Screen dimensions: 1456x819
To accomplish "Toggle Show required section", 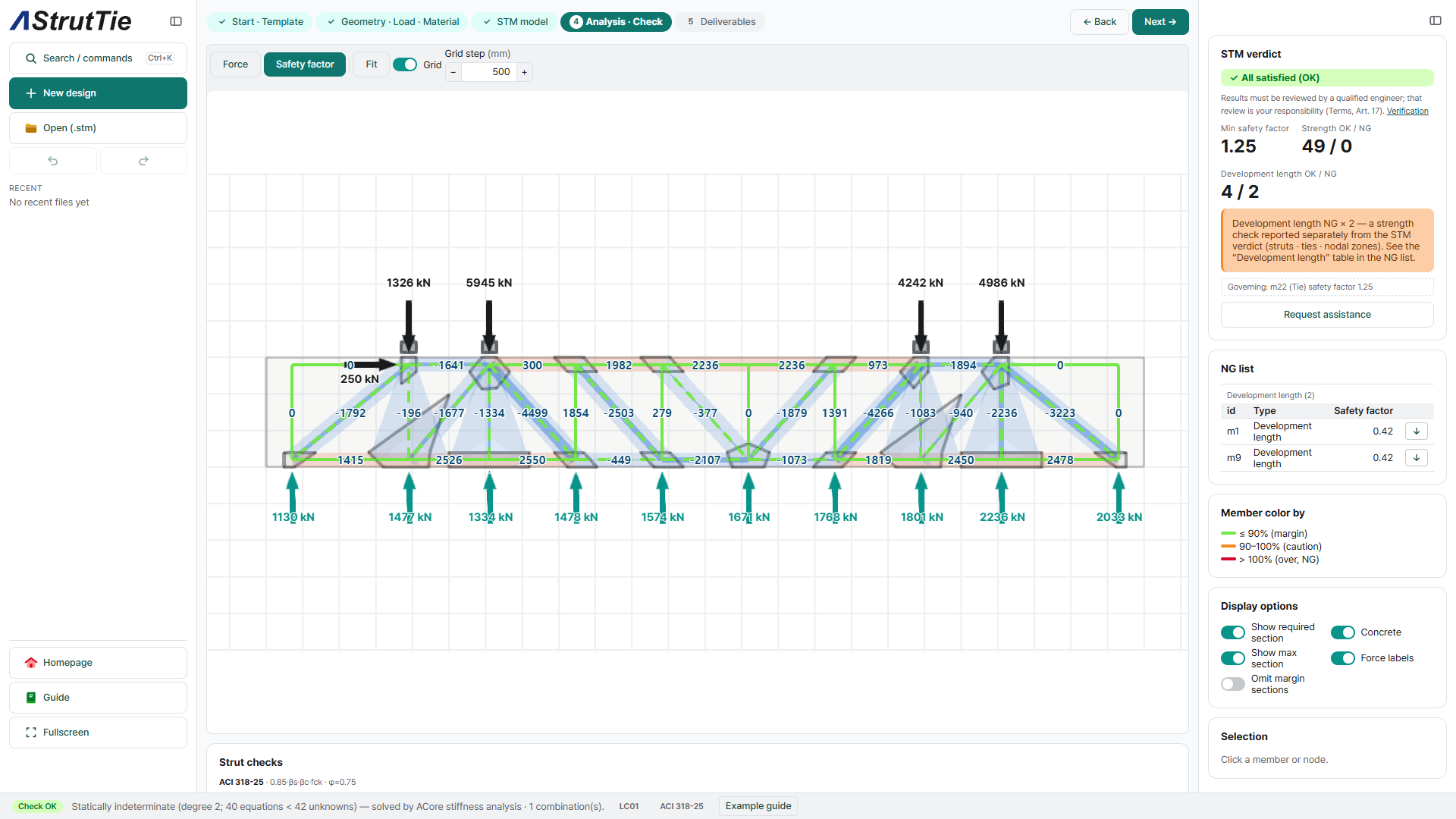I will pos(1233,632).
